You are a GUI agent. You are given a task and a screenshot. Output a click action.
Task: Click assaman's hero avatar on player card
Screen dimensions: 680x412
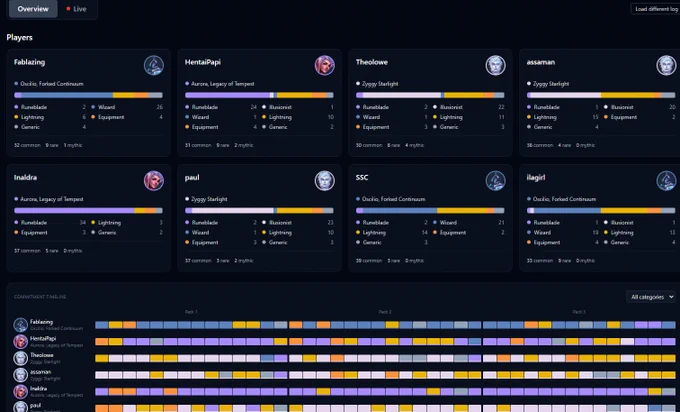[667, 65]
